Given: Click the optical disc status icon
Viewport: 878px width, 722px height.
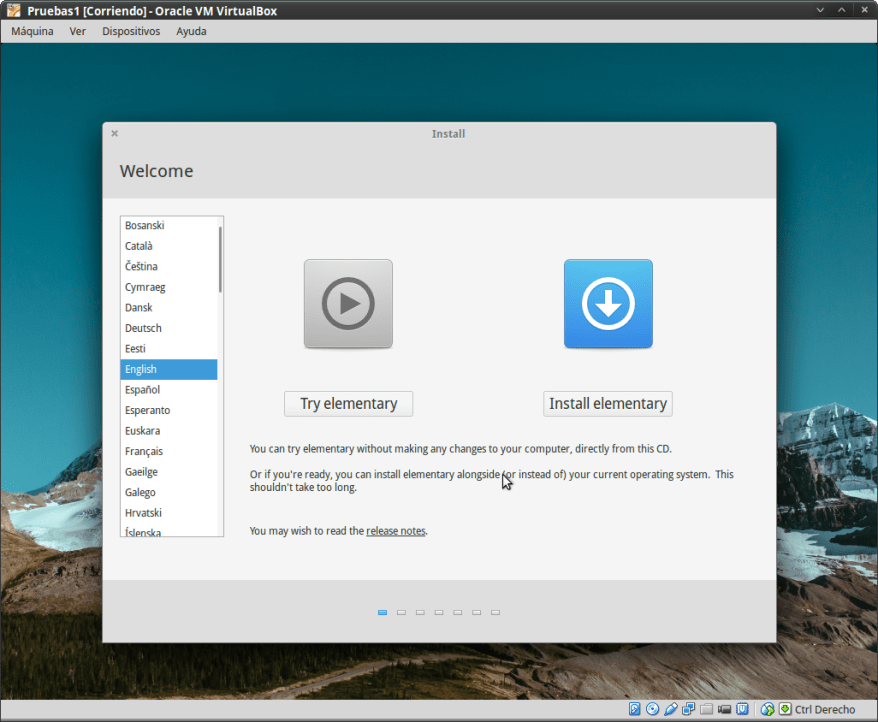Looking at the screenshot, I should [652, 709].
